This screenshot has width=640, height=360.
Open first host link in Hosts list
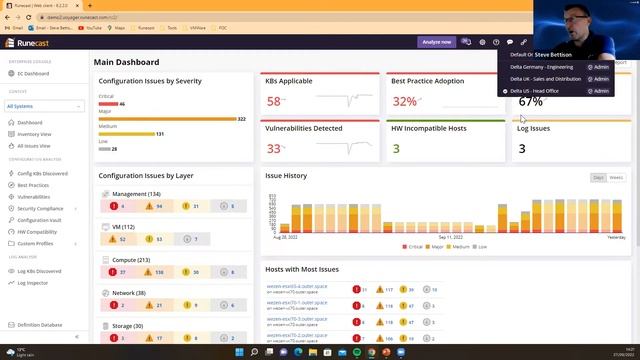pyautogui.click(x=297, y=287)
